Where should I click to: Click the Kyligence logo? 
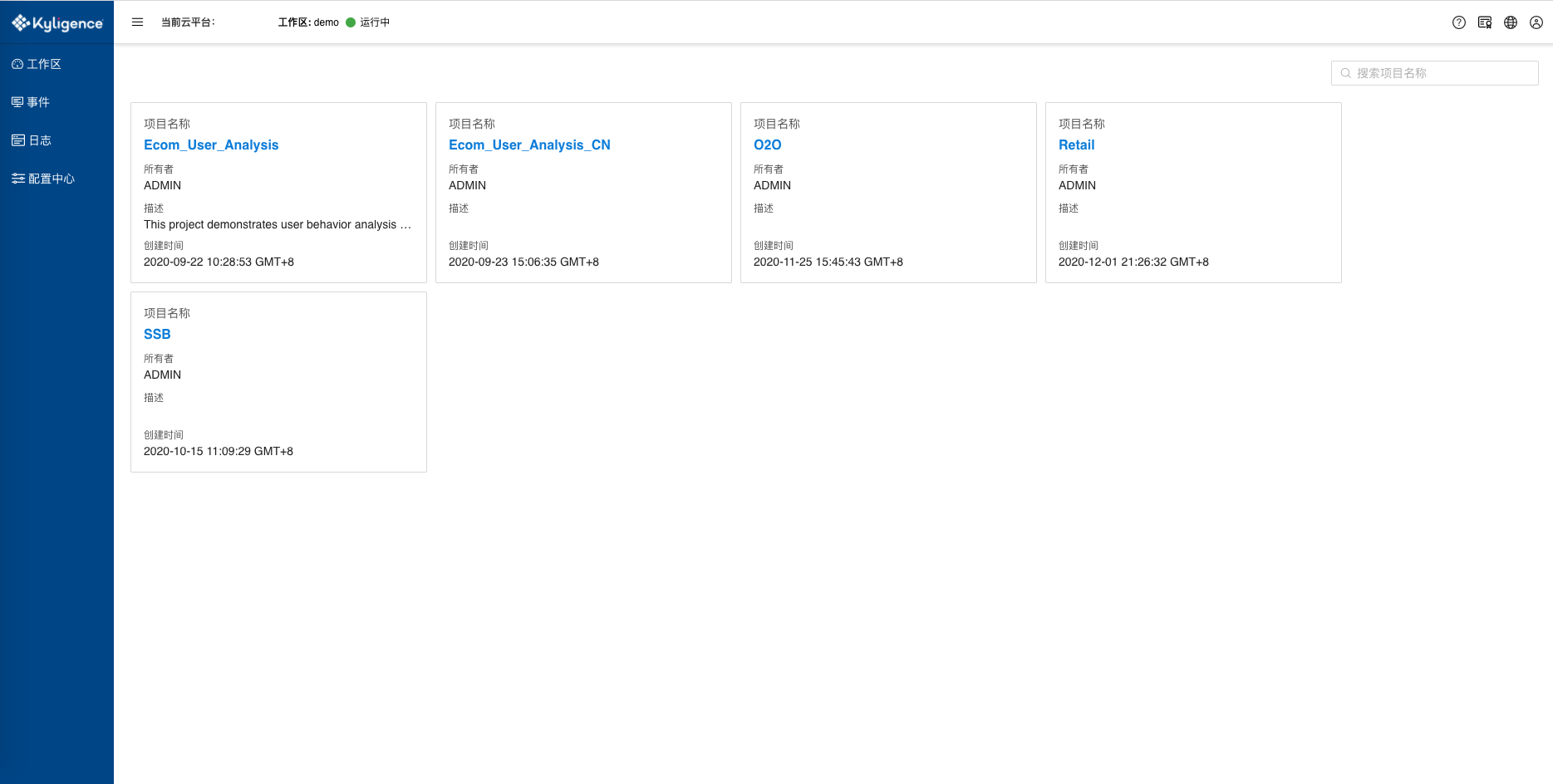point(57,23)
